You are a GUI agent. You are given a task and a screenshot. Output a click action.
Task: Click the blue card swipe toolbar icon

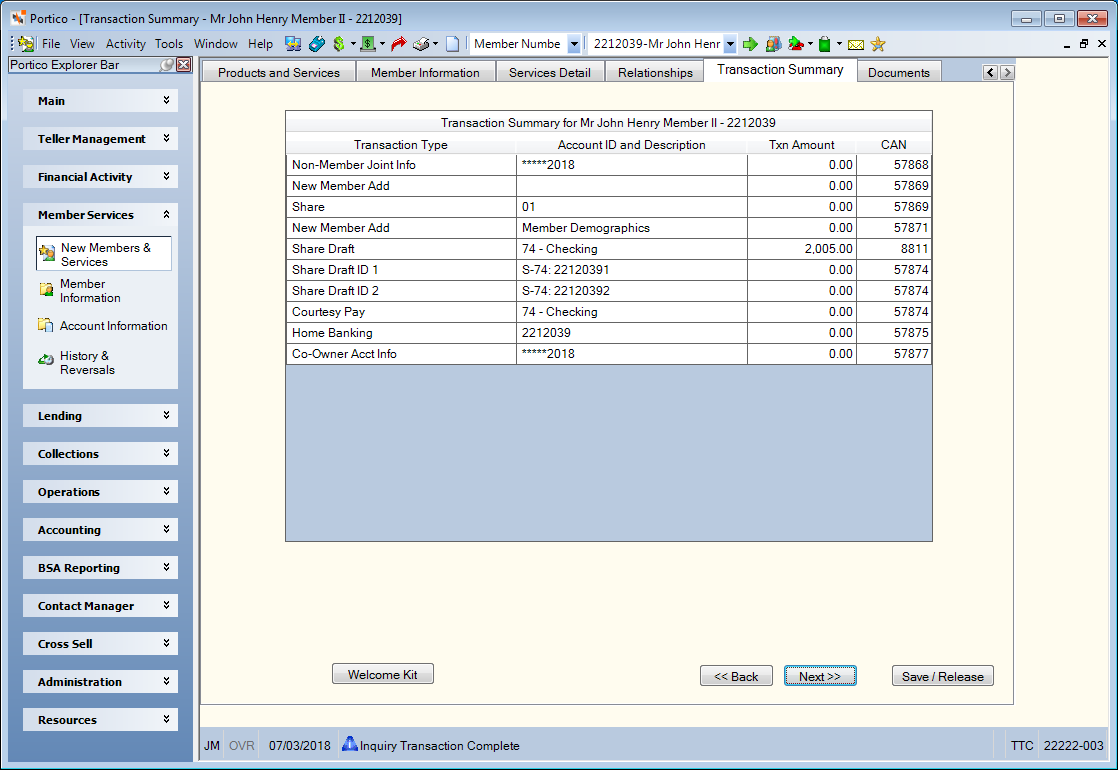point(317,44)
